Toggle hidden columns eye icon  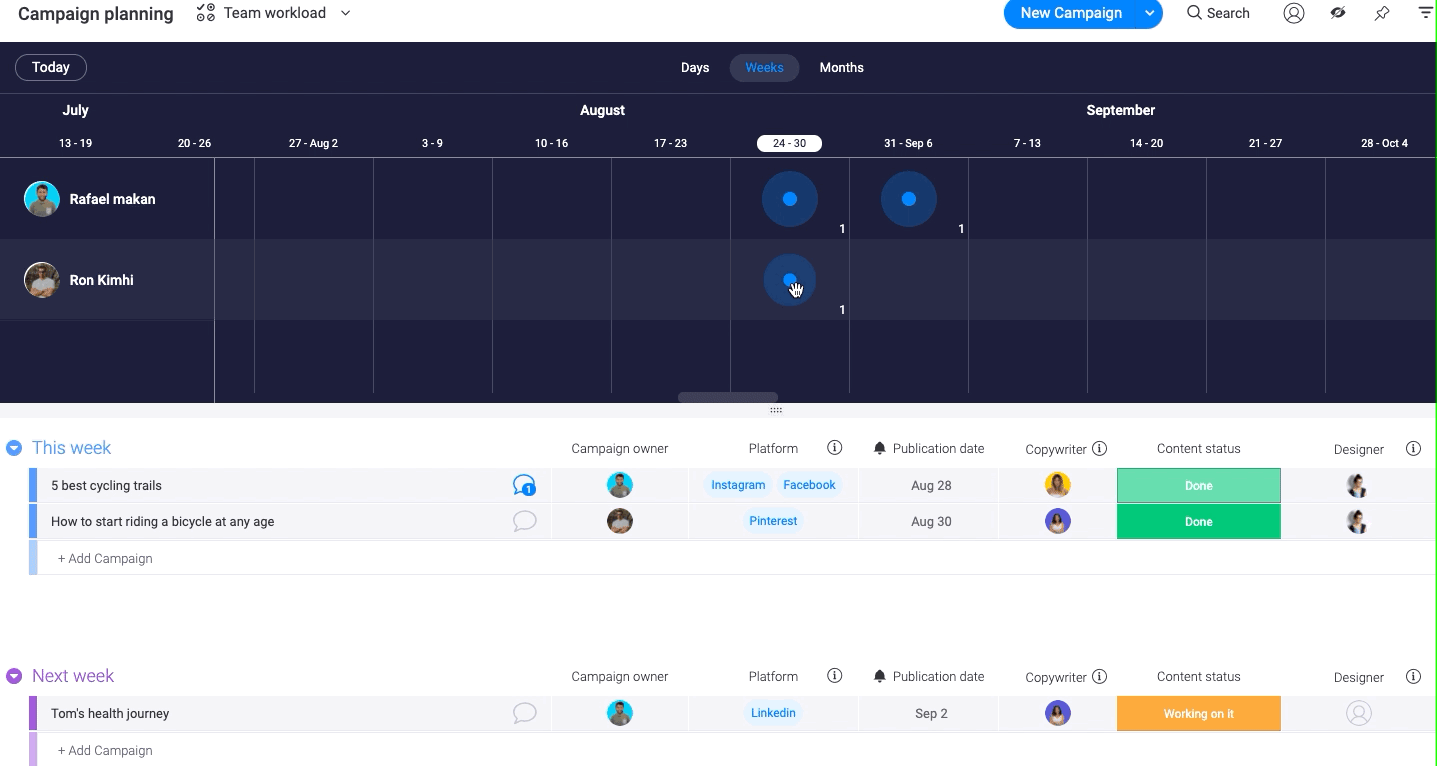pos(1338,13)
